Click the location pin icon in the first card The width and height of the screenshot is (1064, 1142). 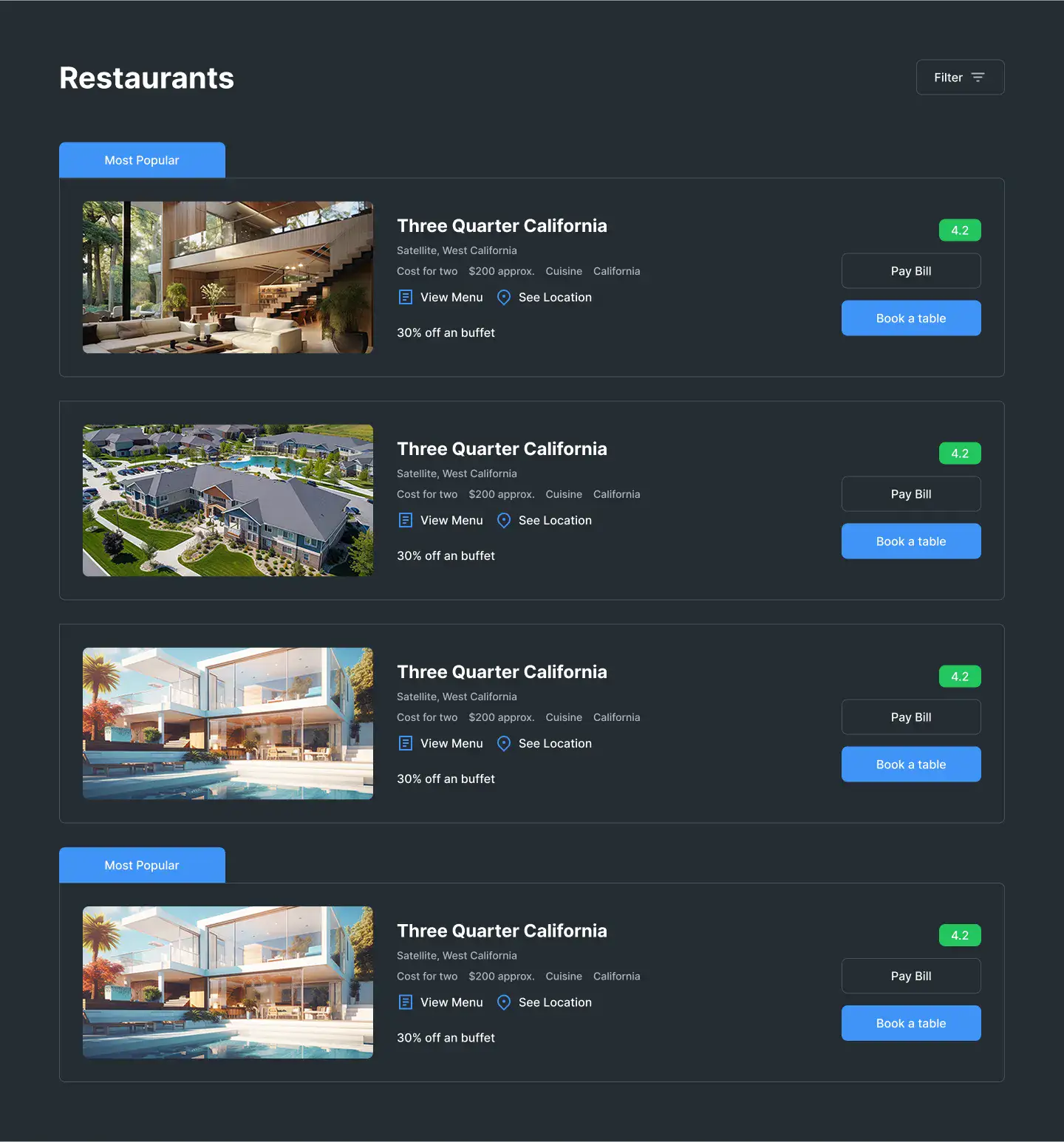pos(504,297)
